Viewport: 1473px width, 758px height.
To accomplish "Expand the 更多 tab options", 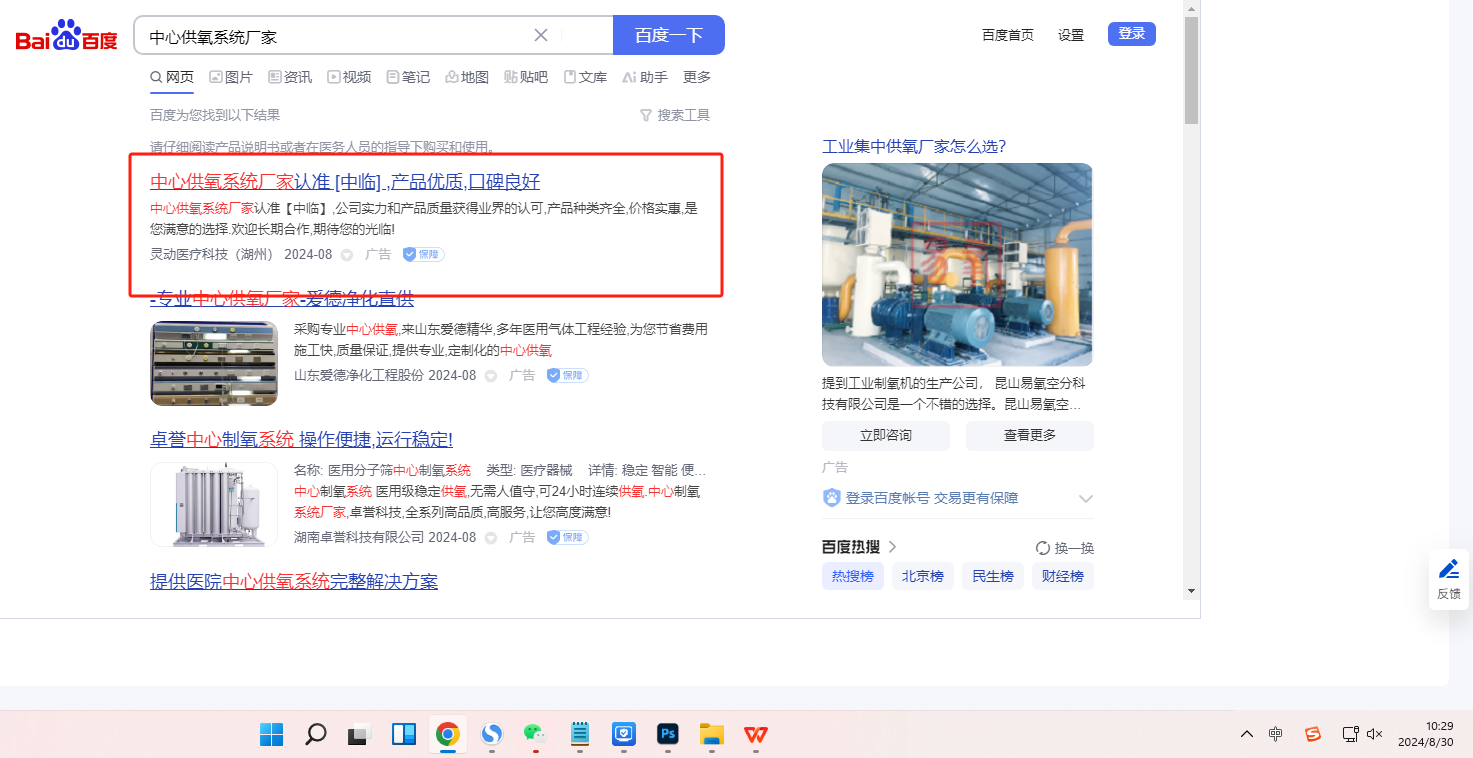I will click(x=697, y=77).
